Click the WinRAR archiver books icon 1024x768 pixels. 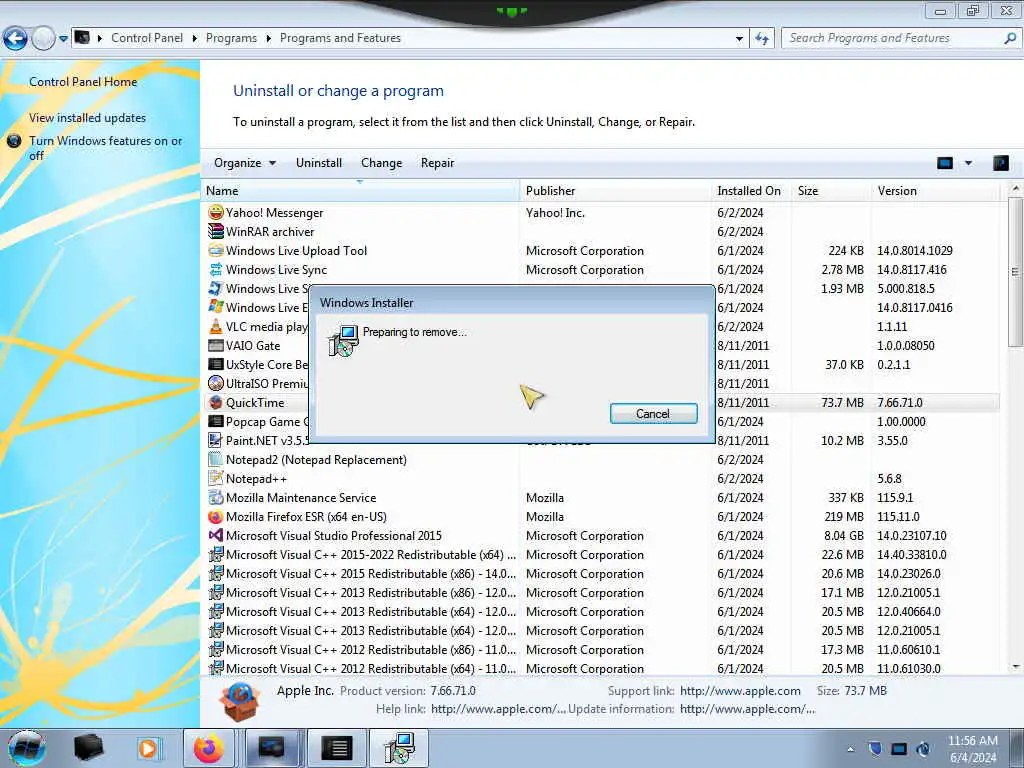(216, 231)
